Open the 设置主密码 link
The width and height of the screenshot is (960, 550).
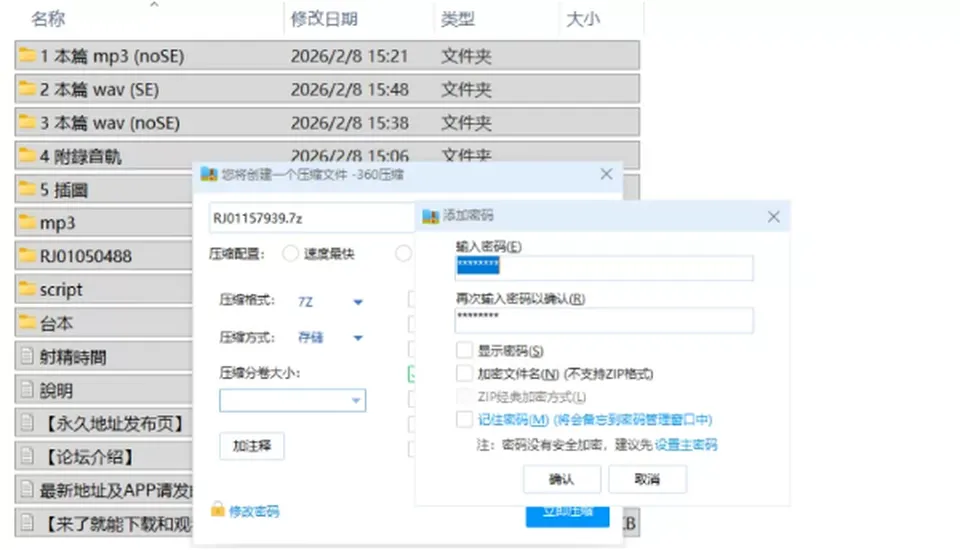click(686, 445)
